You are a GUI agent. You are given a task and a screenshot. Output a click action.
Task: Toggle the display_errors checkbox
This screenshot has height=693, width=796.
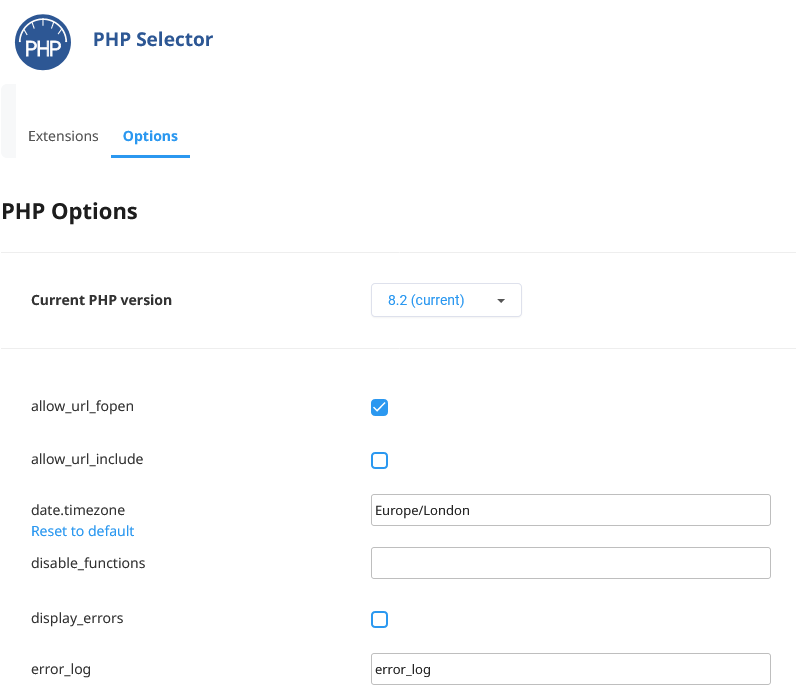tap(379, 619)
